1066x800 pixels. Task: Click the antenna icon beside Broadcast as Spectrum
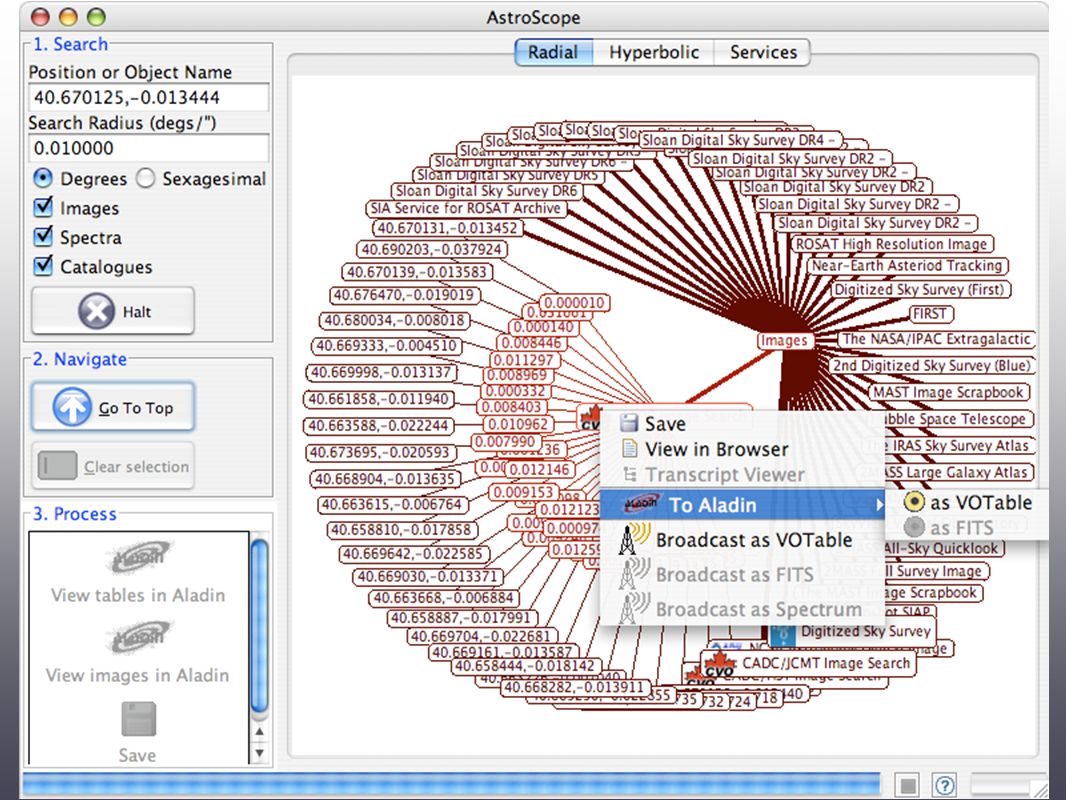pos(633,608)
